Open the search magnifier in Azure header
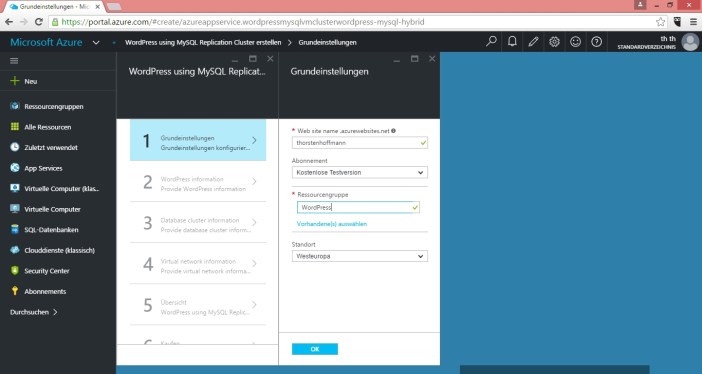The height and width of the screenshot is (374, 702). click(491, 42)
